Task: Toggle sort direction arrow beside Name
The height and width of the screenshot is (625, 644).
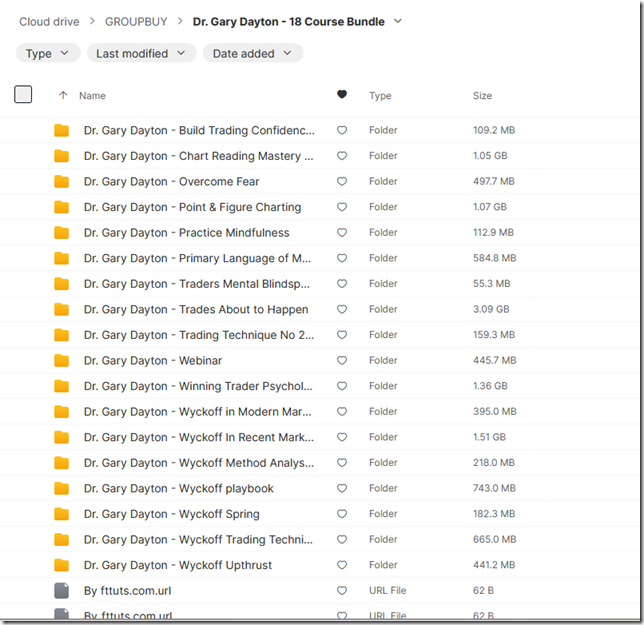Action: (63, 95)
